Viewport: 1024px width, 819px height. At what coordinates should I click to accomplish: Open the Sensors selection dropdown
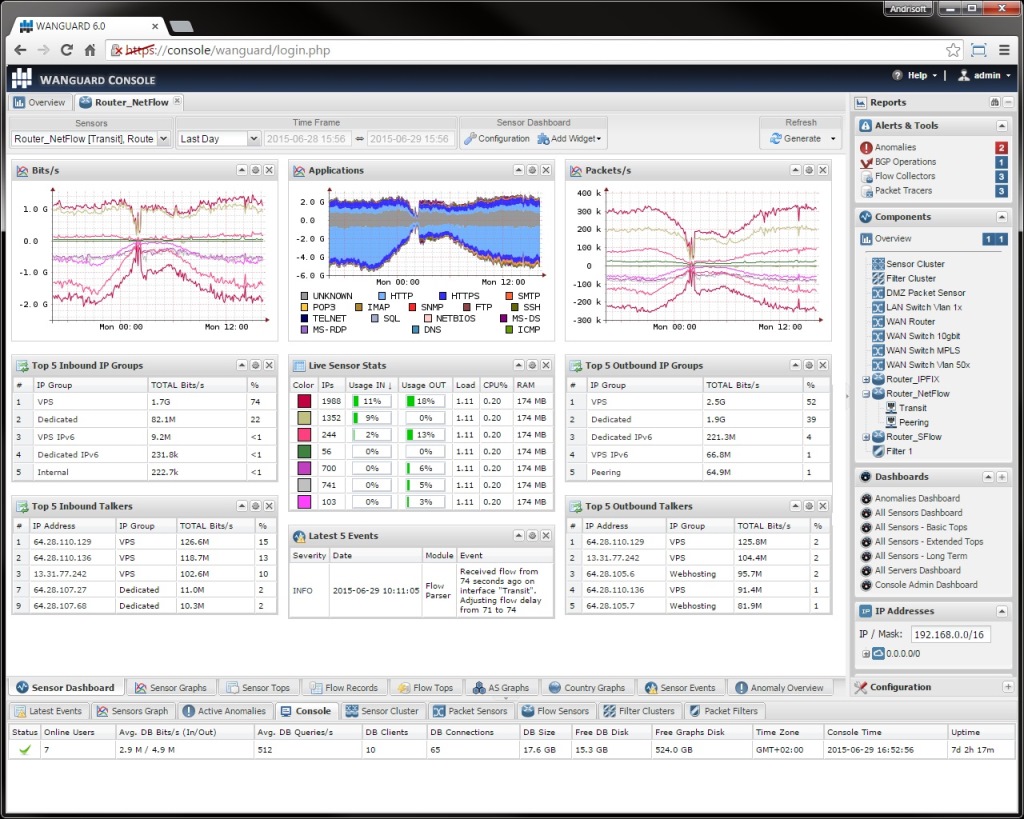point(163,138)
